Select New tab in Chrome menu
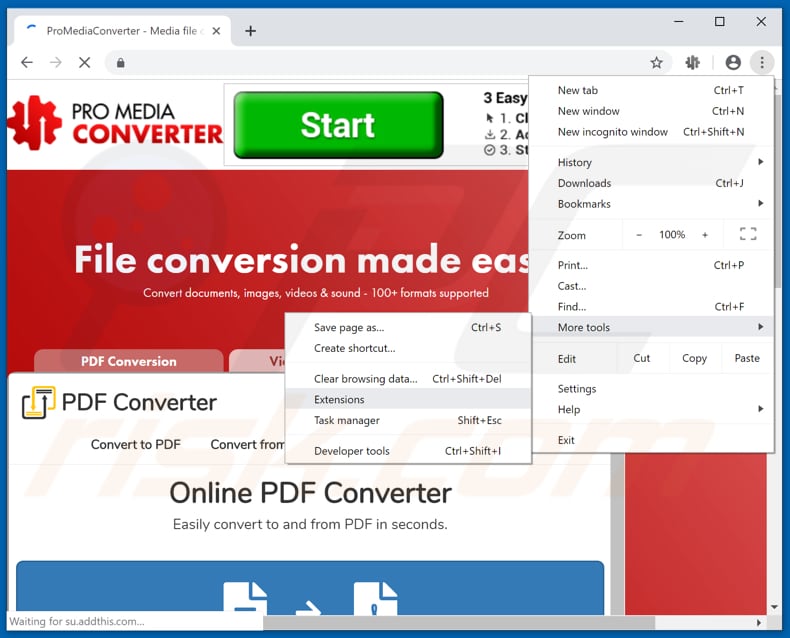The width and height of the screenshot is (790, 638). click(651, 91)
